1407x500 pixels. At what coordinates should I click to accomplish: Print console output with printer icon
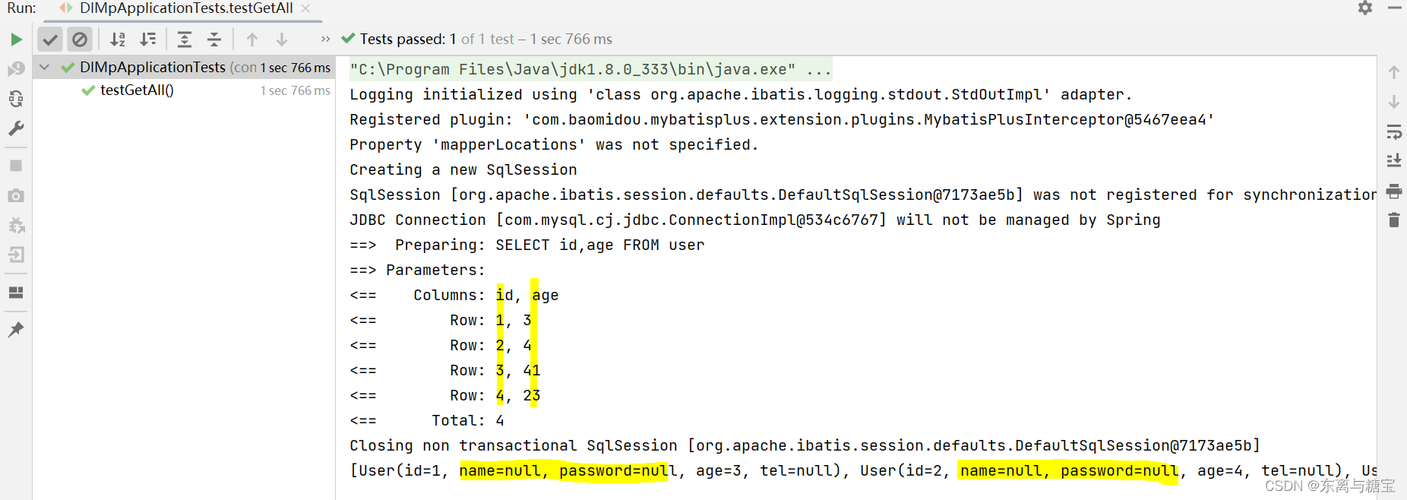pos(1394,191)
